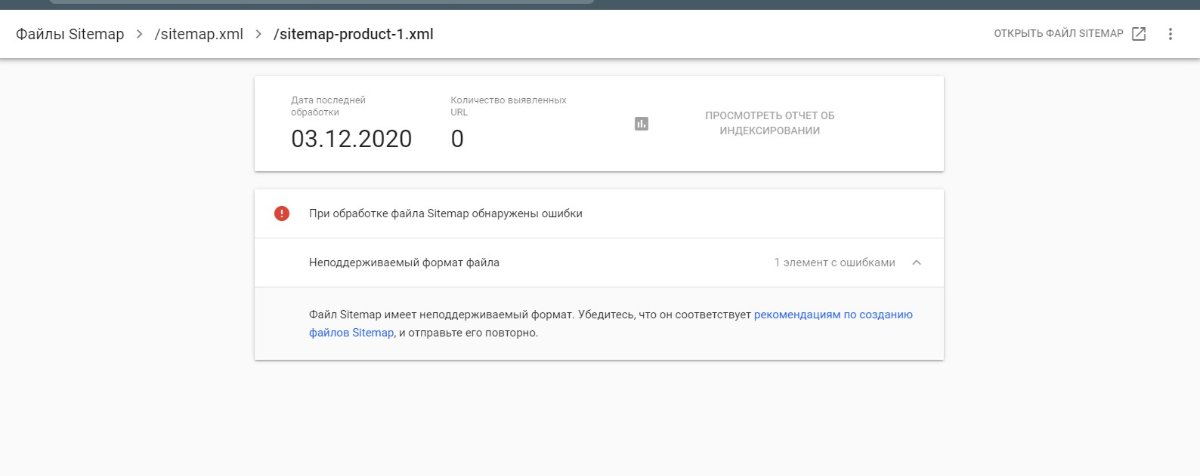The width and height of the screenshot is (1200, 476).
Task: Click ПРОСМОТРЕТЬ ОТЧЕТ ОБ ИНДЕКСИРОВАНИИ button
Action: click(770, 123)
